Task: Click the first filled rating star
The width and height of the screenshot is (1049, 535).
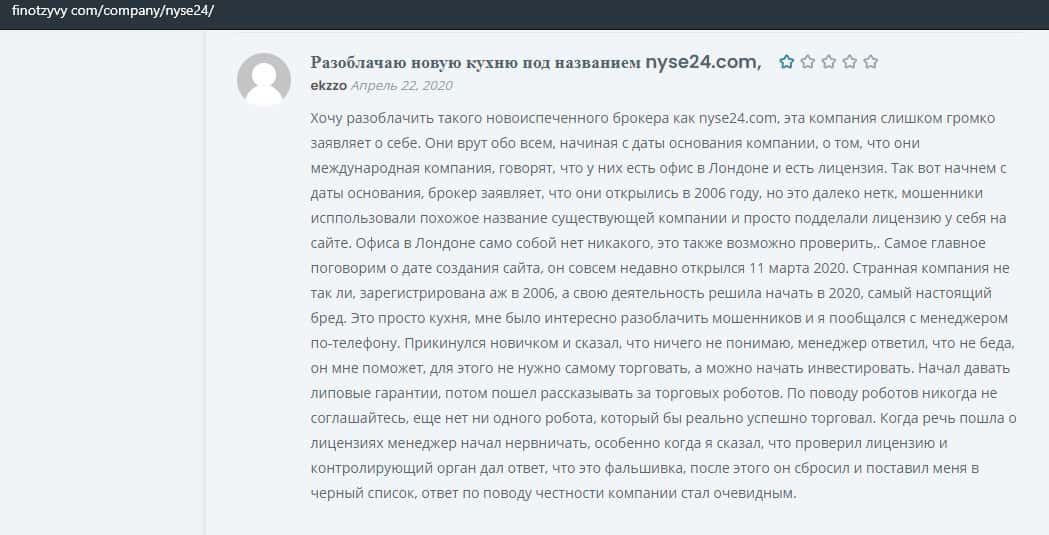Action: (x=786, y=62)
